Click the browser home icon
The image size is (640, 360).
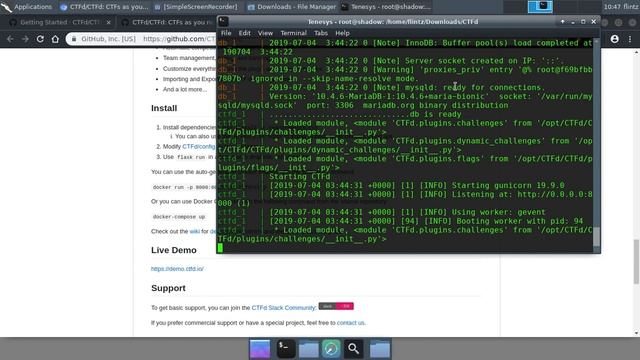(55, 39)
